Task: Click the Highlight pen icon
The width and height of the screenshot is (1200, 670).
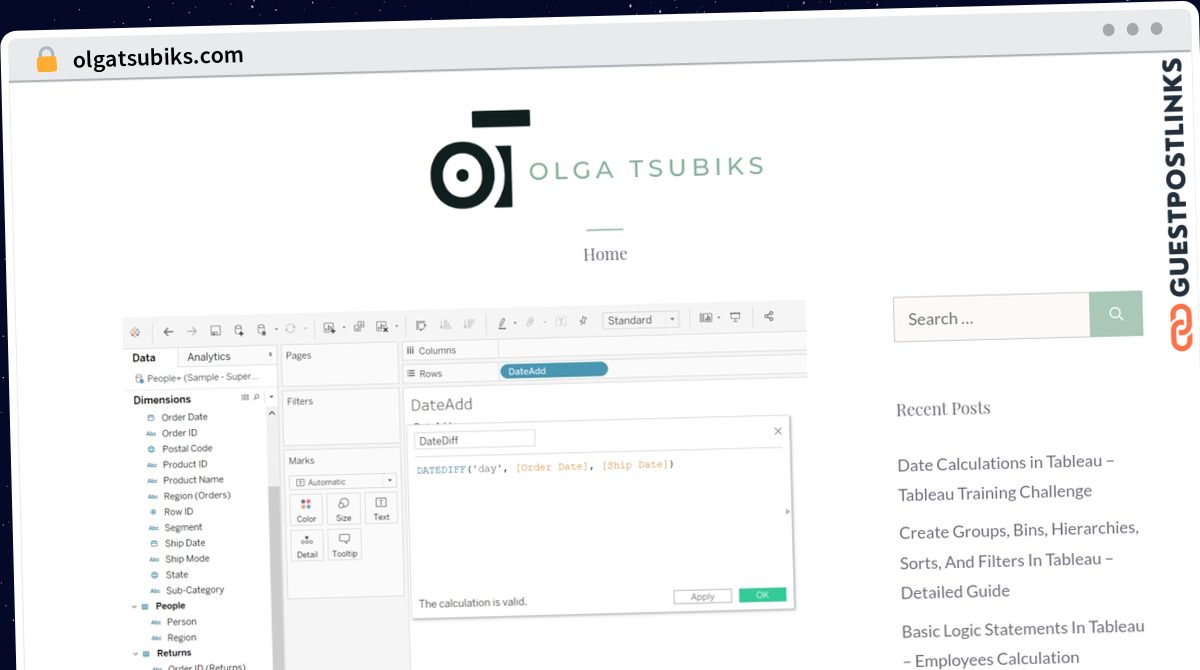Action: pyautogui.click(x=502, y=323)
